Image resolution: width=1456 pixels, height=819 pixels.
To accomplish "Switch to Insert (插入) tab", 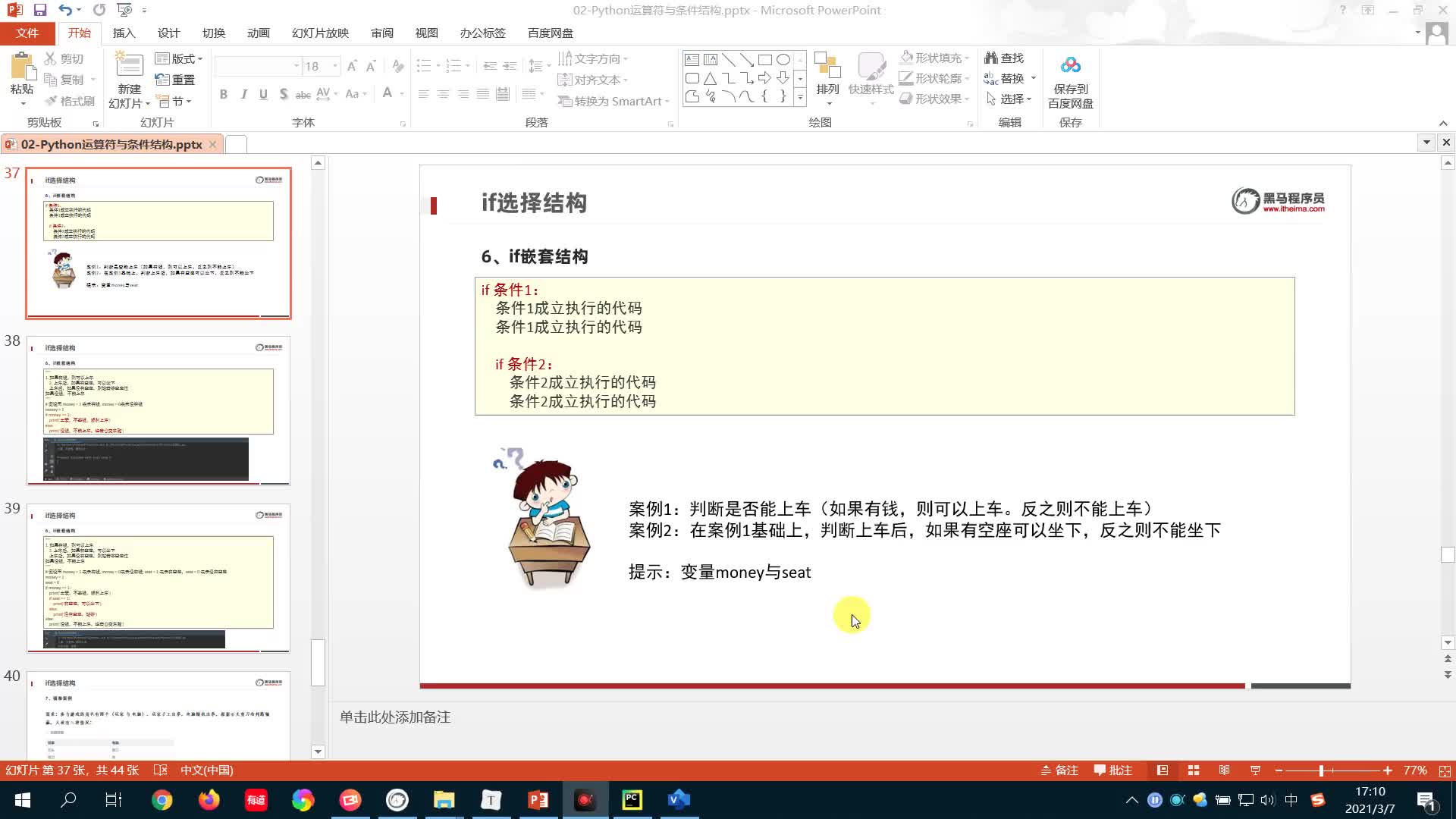I will point(124,33).
